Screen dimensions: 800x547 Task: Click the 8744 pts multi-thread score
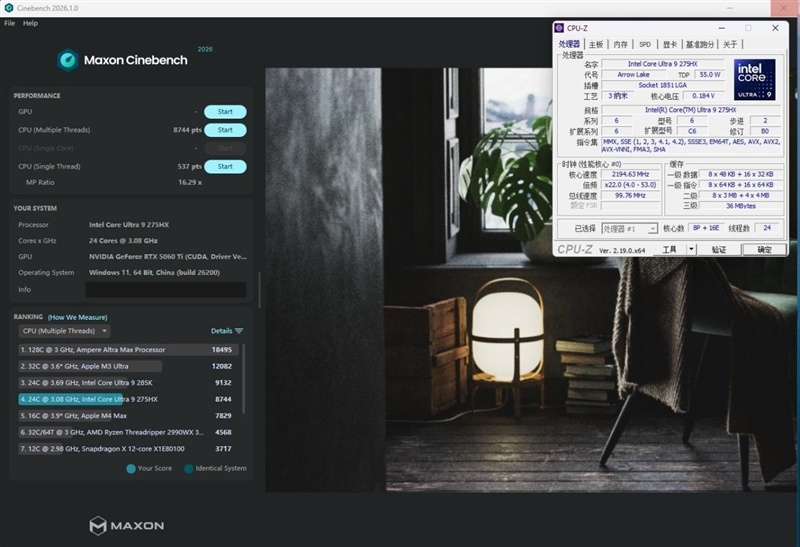pyautogui.click(x=187, y=130)
